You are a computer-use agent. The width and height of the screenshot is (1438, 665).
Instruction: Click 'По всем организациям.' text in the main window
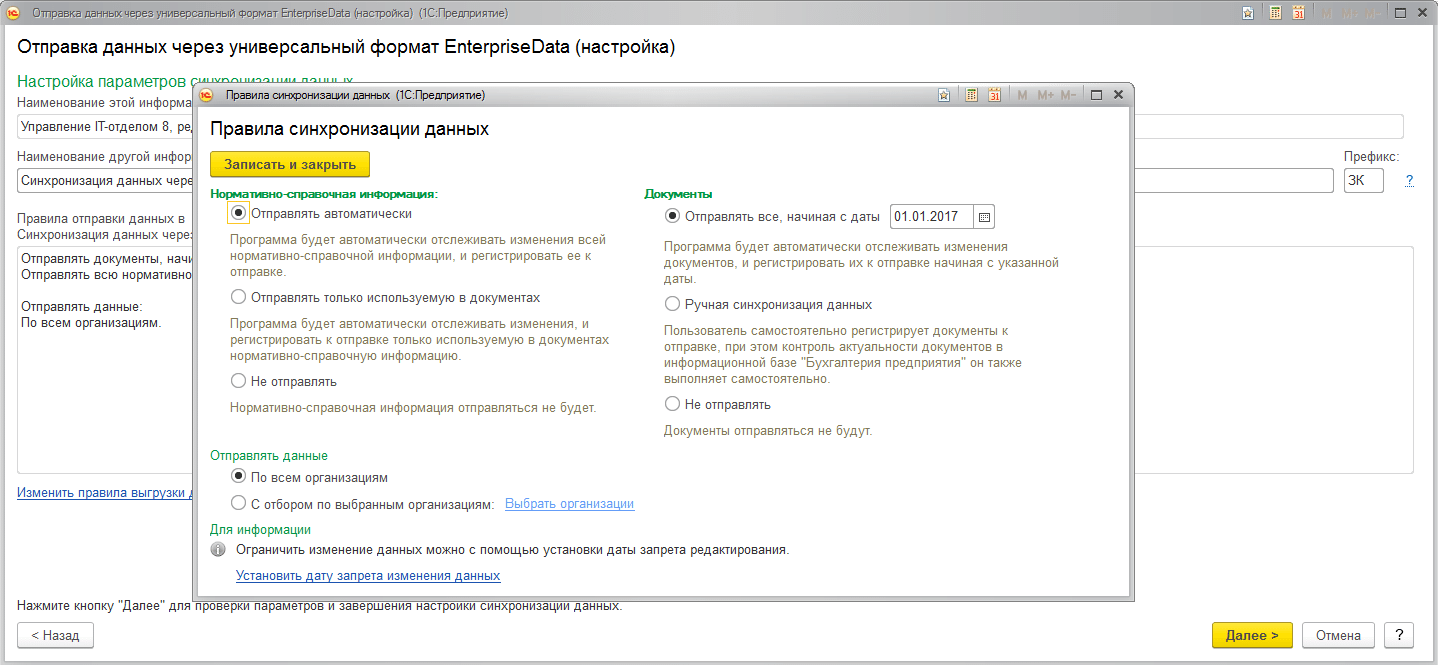point(92,324)
